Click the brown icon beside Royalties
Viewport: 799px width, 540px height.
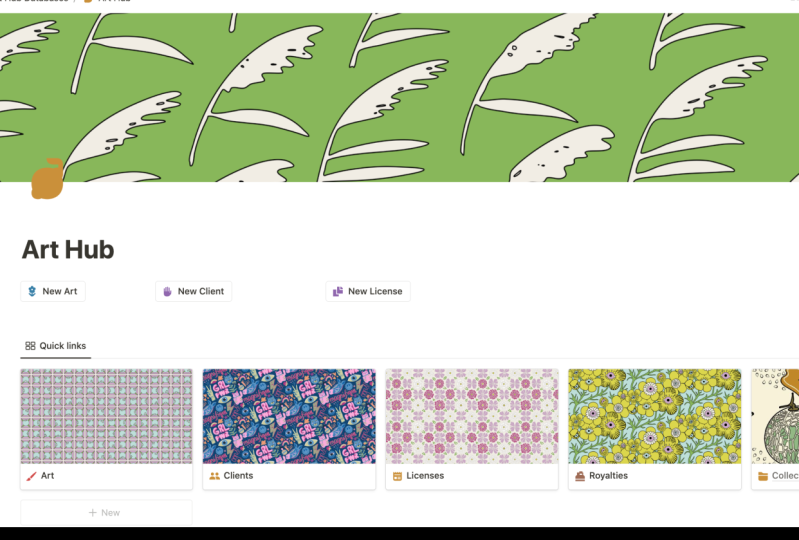(x=580, y=476)
